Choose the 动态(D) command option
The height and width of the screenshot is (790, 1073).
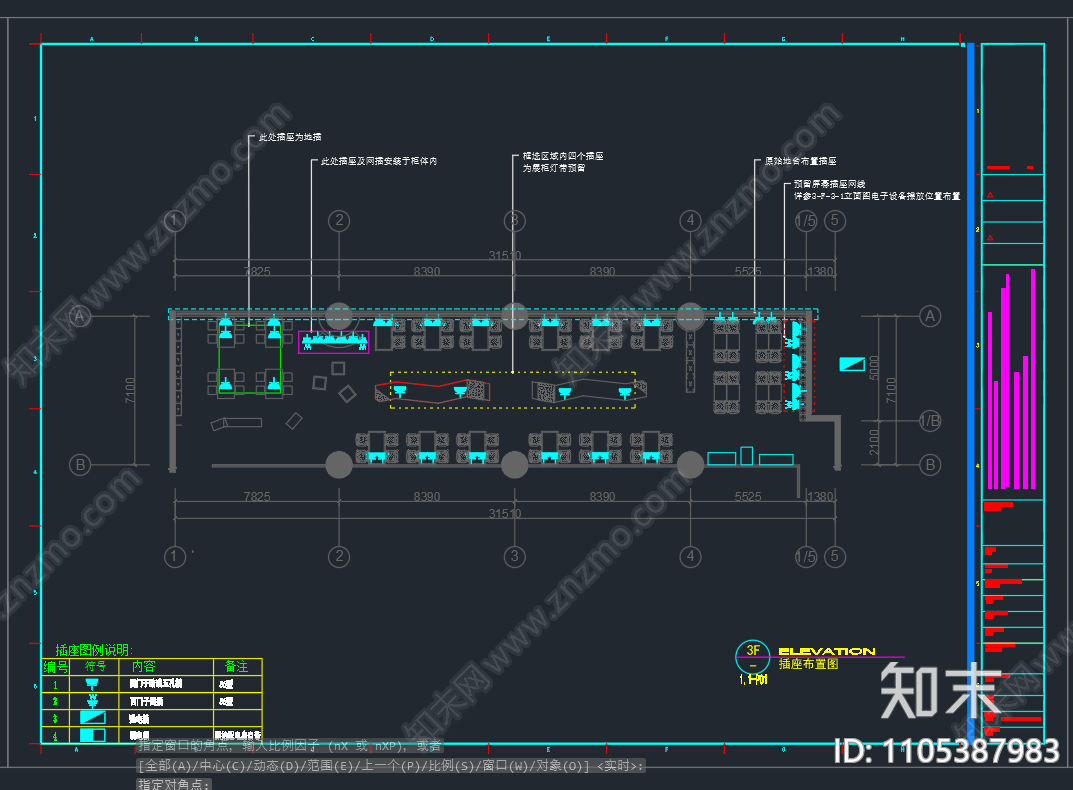click(x=276, y=765)
